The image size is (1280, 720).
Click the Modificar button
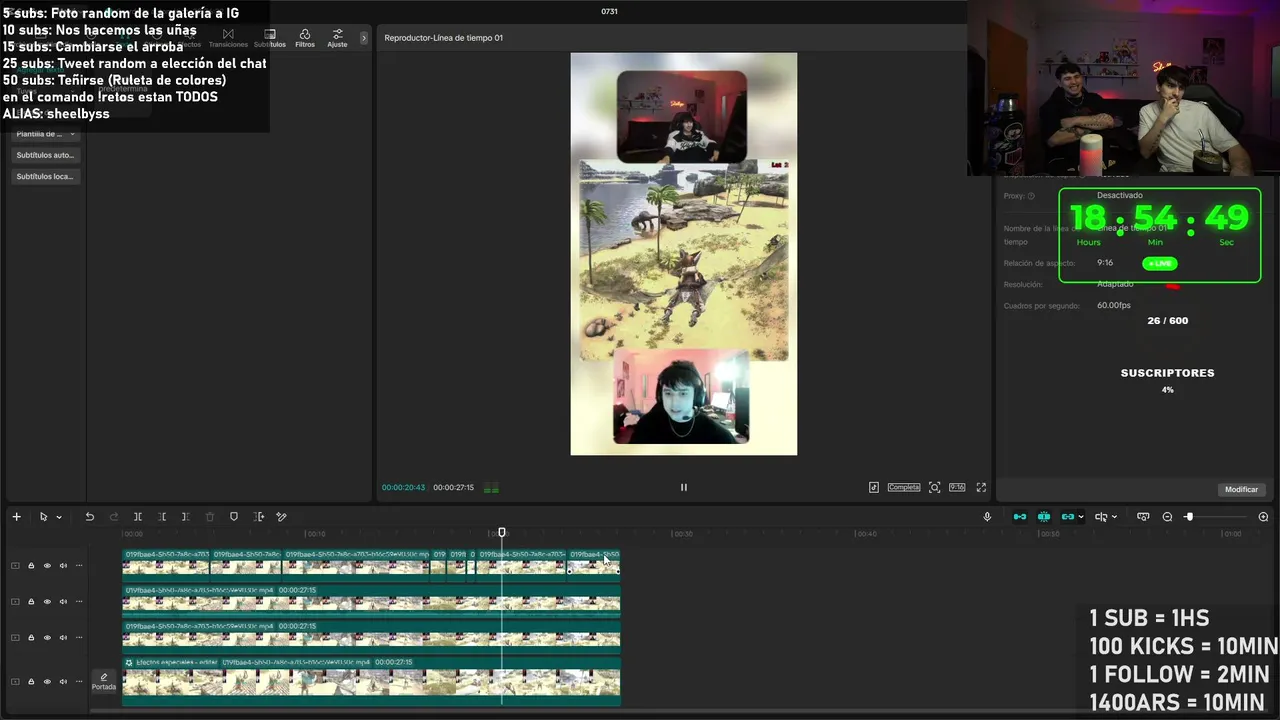(1241, 489)
